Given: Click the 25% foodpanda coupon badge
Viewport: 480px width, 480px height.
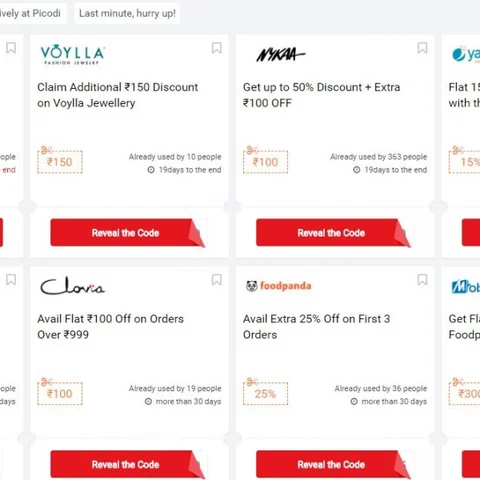Looking at the screenshot, I should coord(265,392).
